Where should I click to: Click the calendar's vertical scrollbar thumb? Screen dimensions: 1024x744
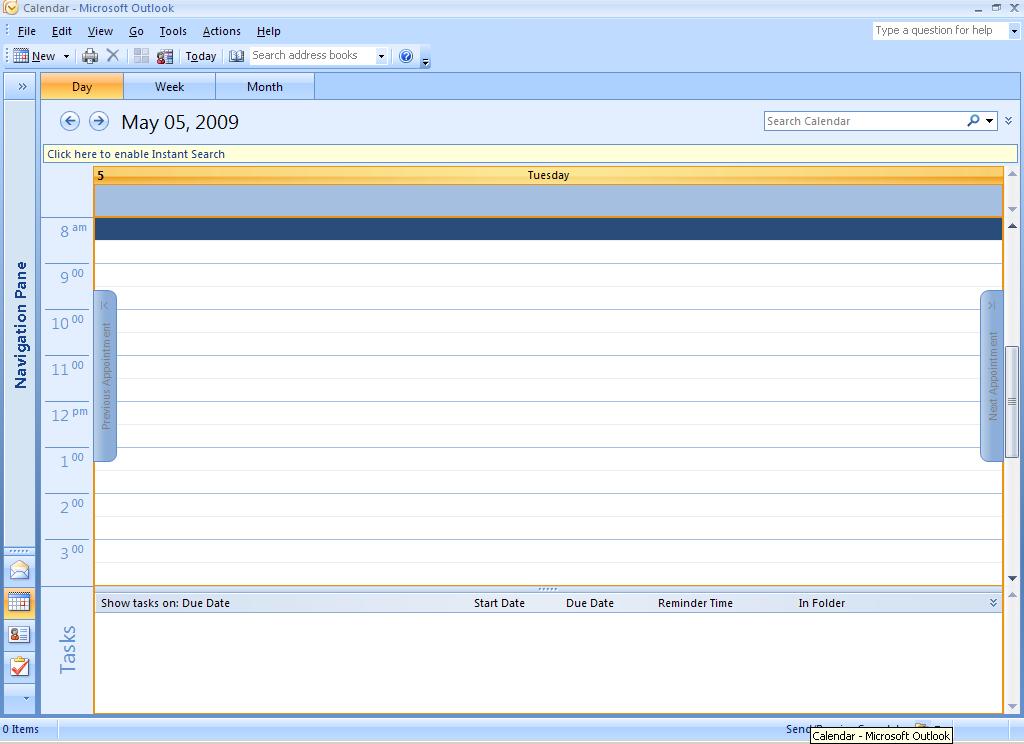[1012, 402]
